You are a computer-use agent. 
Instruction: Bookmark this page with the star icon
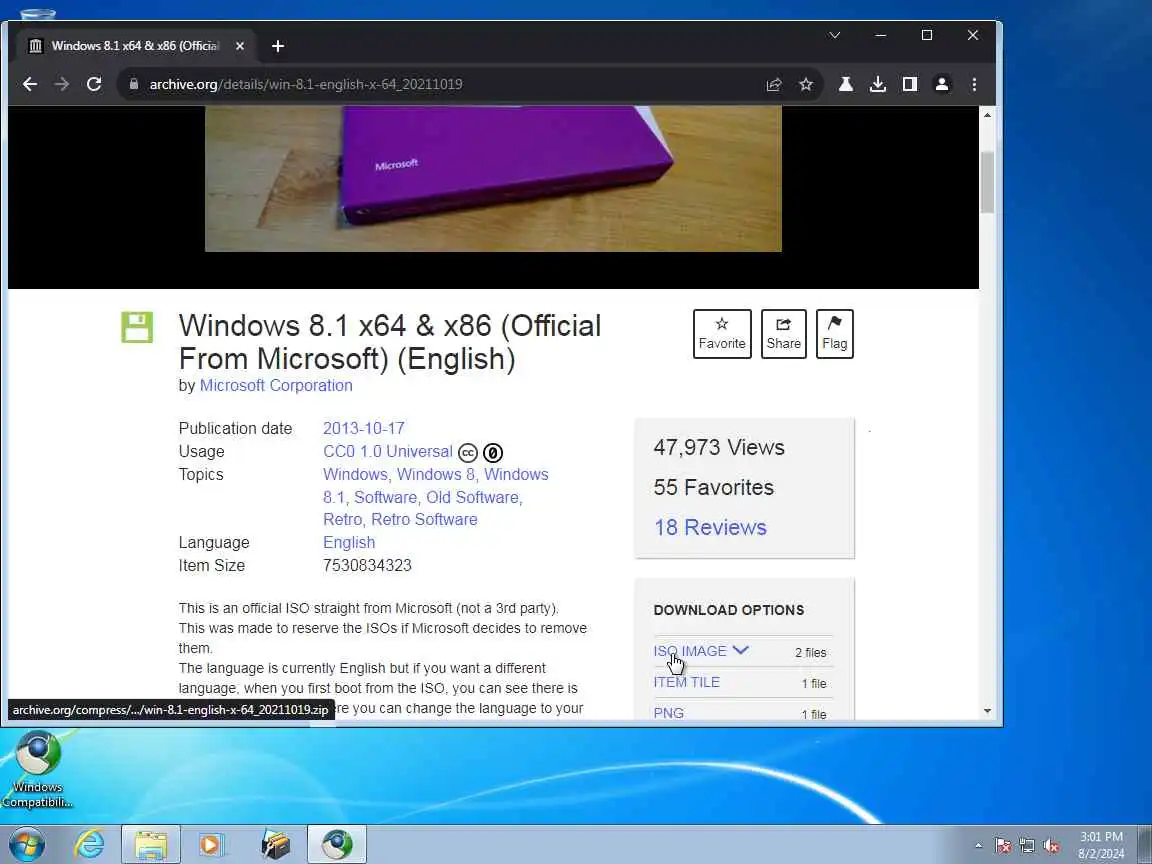click(x=806, y=84)
